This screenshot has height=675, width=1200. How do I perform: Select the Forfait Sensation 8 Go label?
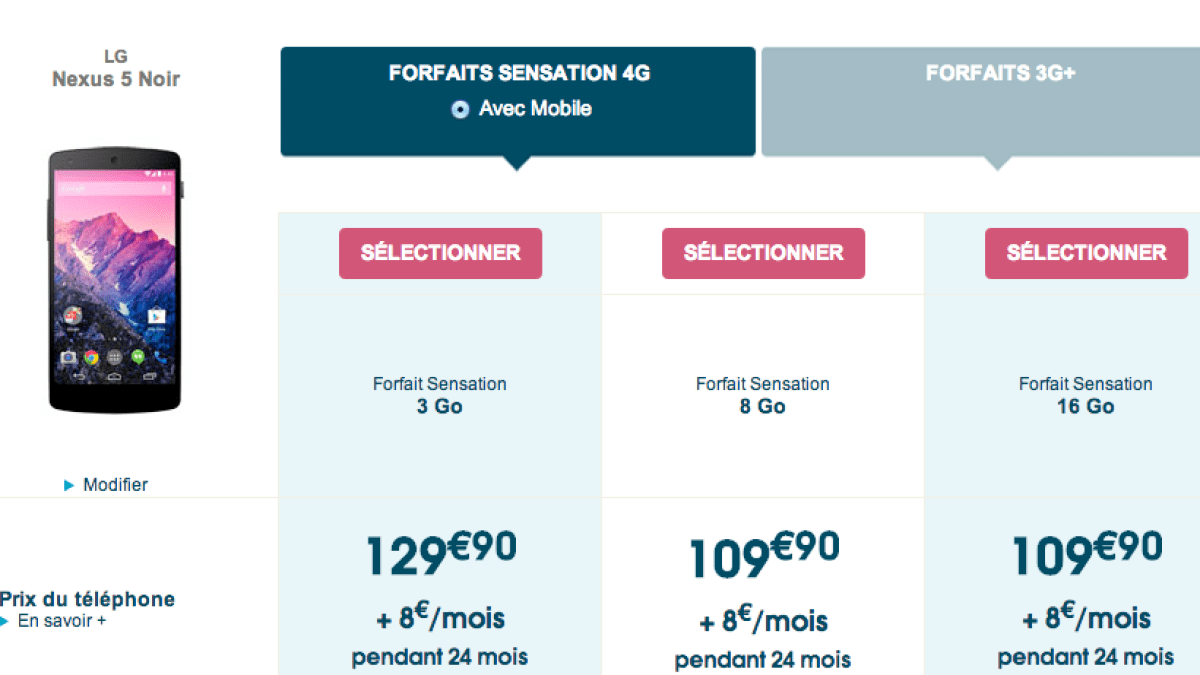point(763,395)
